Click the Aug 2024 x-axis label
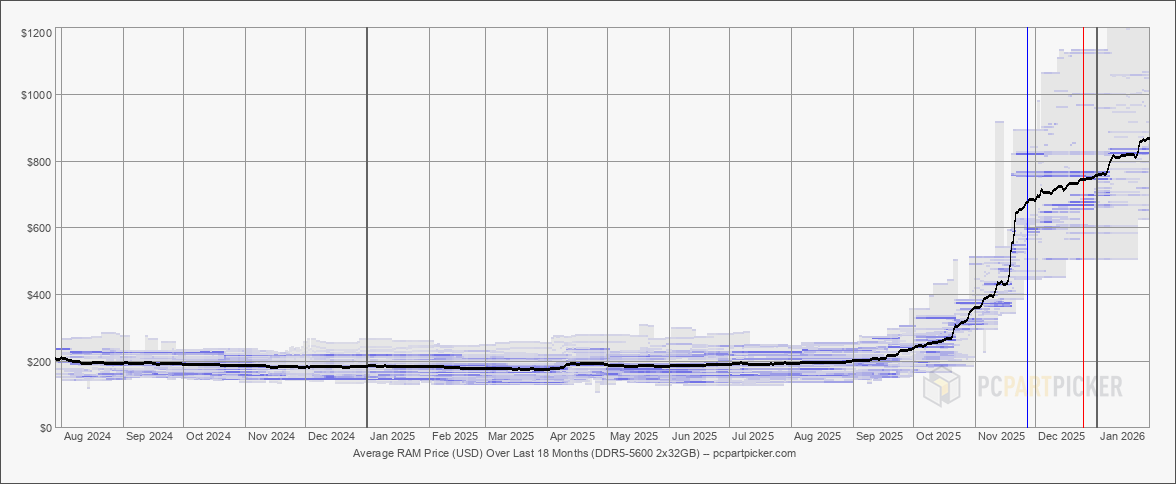This screenshot has width=1176, height=484. pos(87,437)
